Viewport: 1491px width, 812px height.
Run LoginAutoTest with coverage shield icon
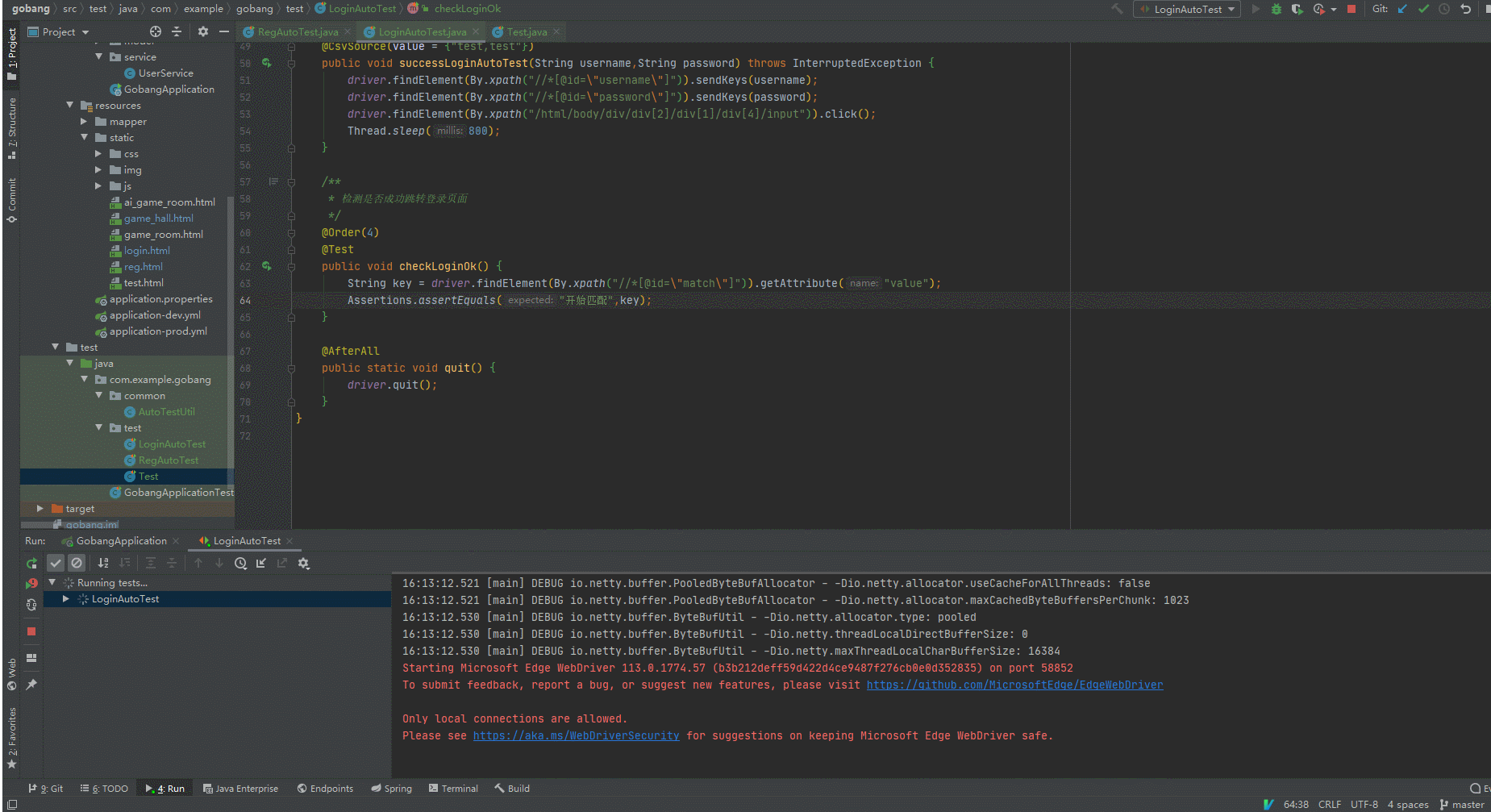pos(1297,9)
